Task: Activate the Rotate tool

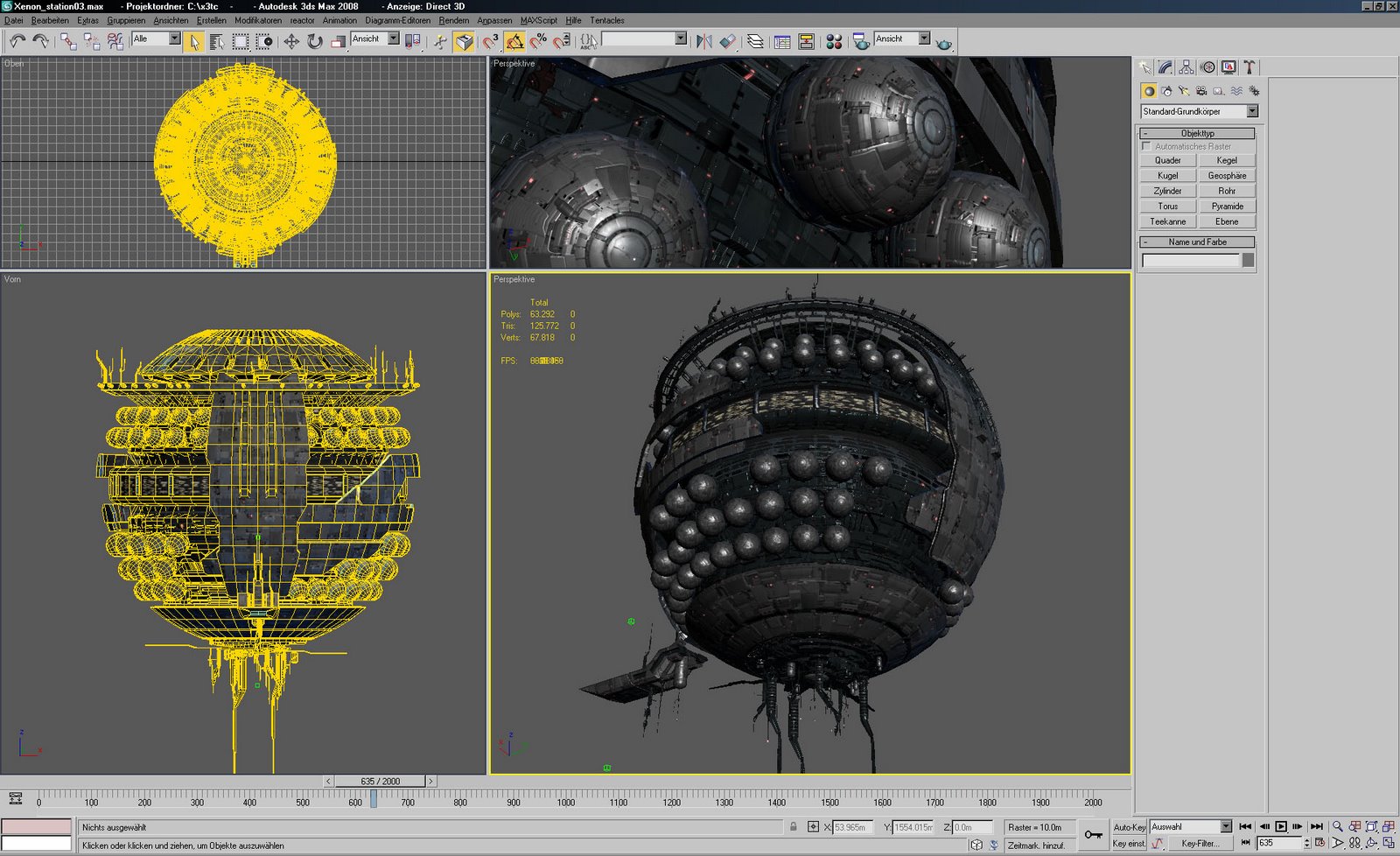Action: pyautogui.click(x=315, y=41)
